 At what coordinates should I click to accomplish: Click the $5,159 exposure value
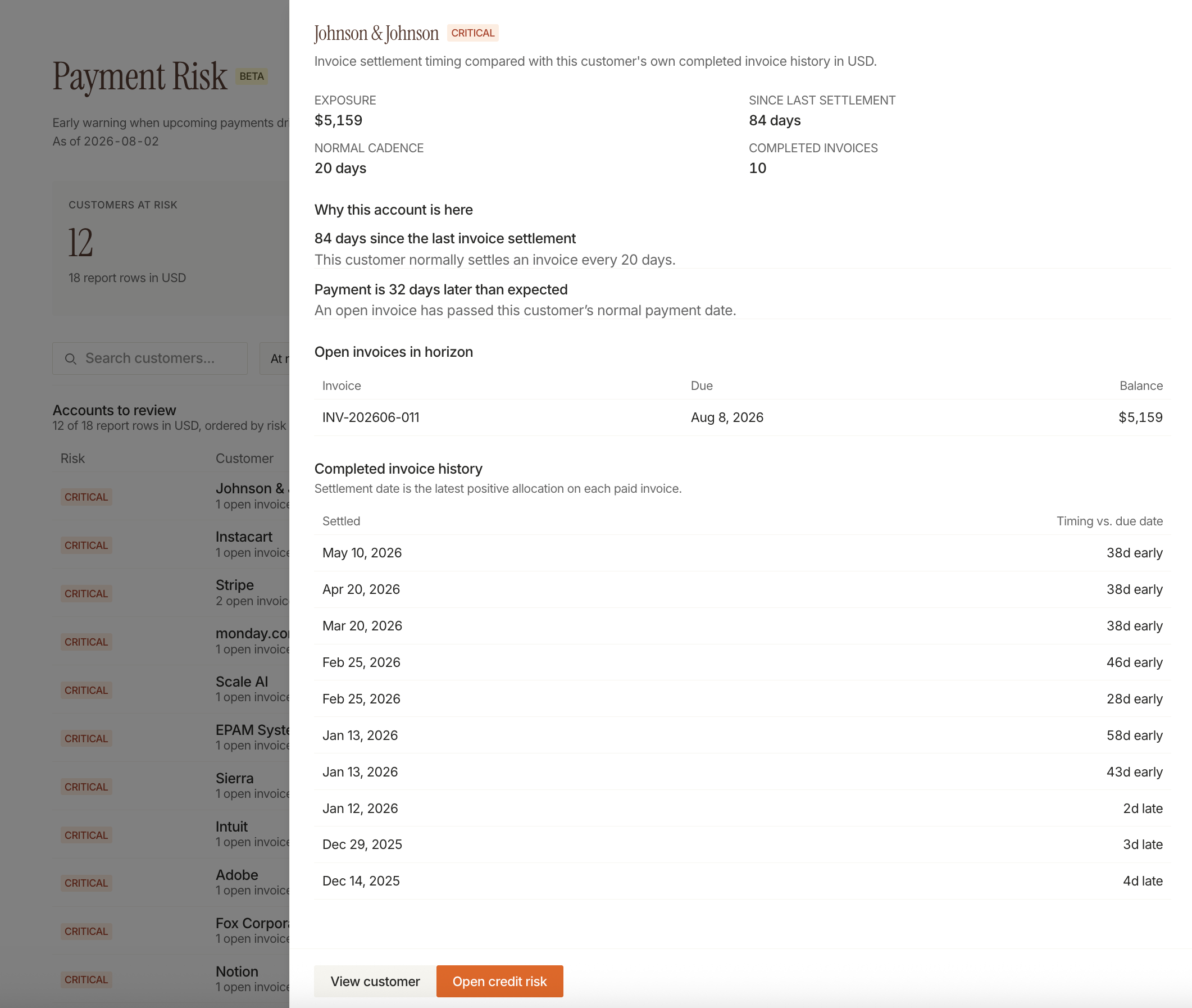pyautogui.click(x=339, y=121)
